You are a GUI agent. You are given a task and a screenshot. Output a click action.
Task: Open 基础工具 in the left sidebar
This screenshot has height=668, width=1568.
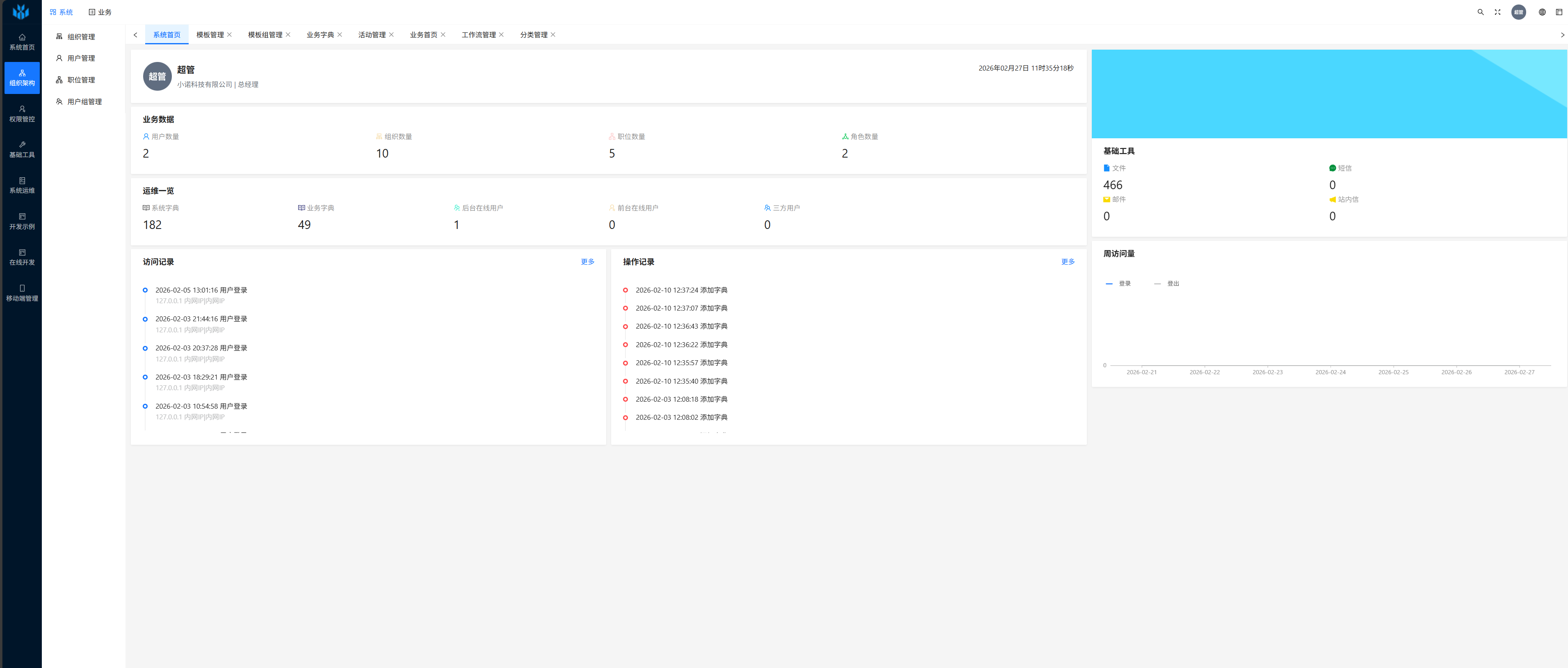(22, 150)
